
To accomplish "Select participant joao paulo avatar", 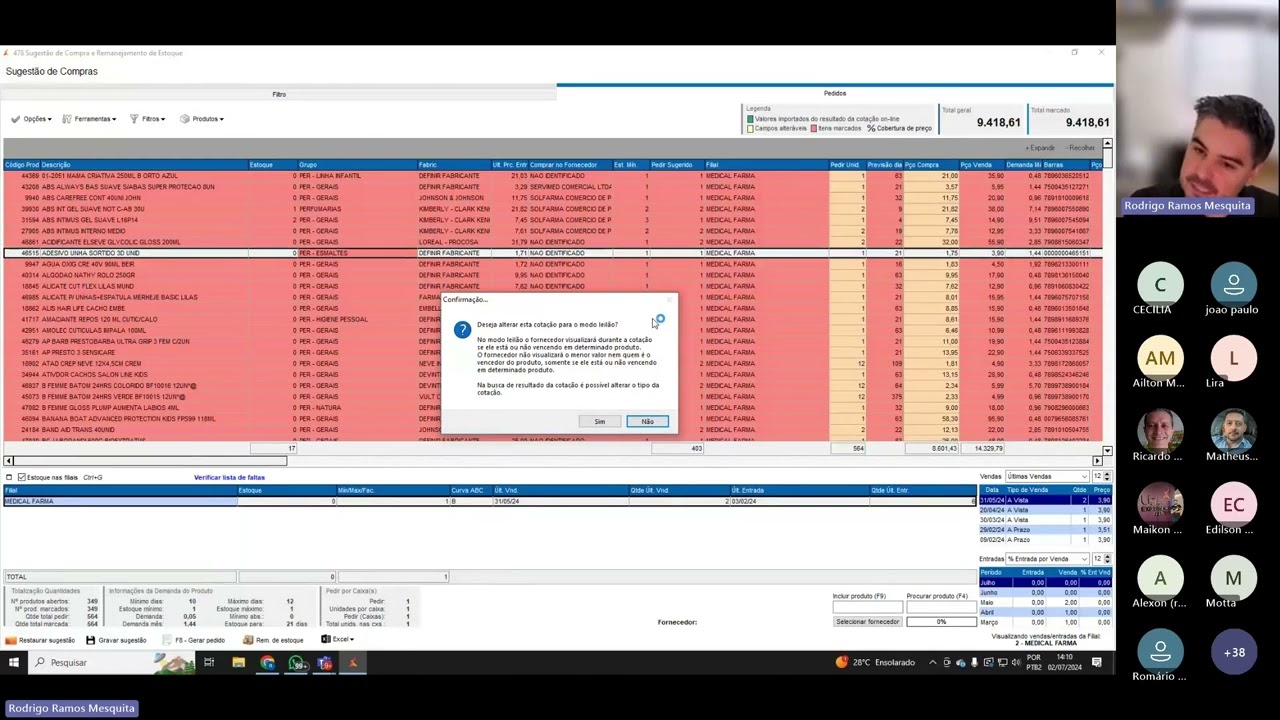I will pos(1234,285).
